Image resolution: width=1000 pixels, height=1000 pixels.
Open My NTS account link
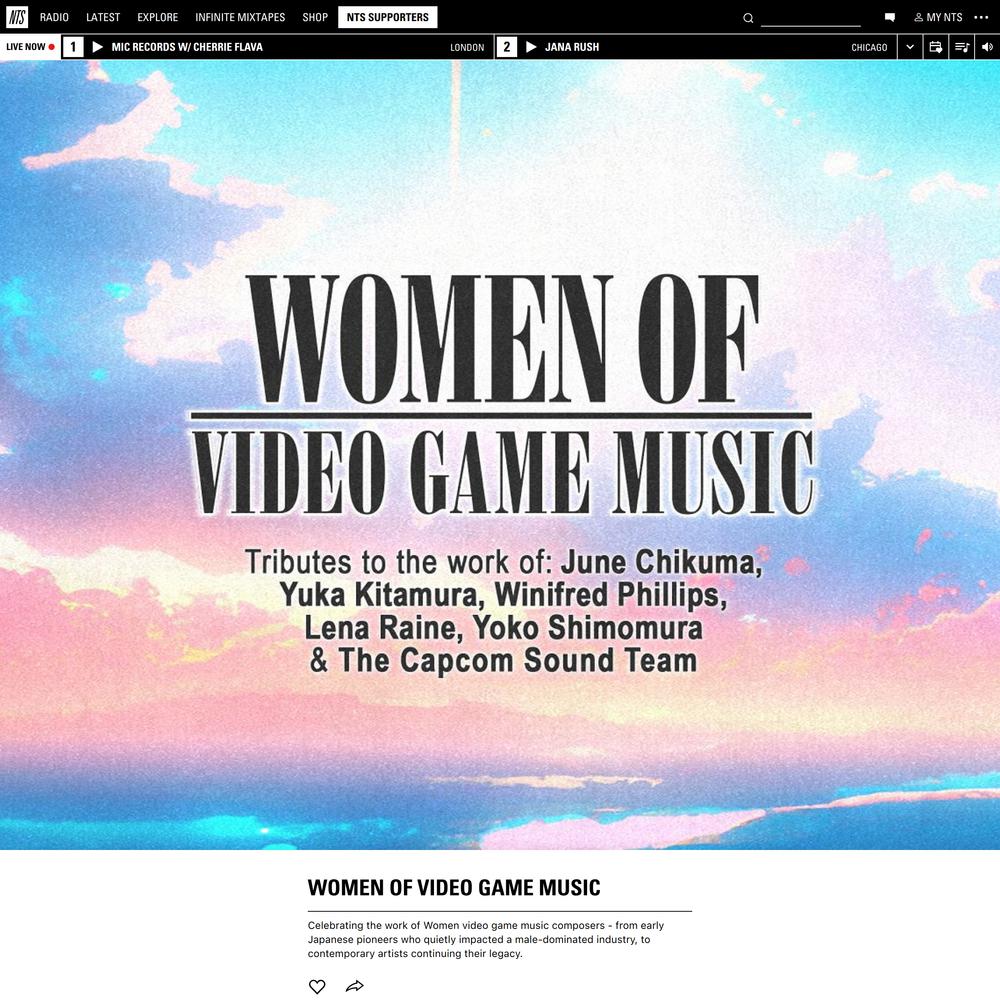click(938, 17)
